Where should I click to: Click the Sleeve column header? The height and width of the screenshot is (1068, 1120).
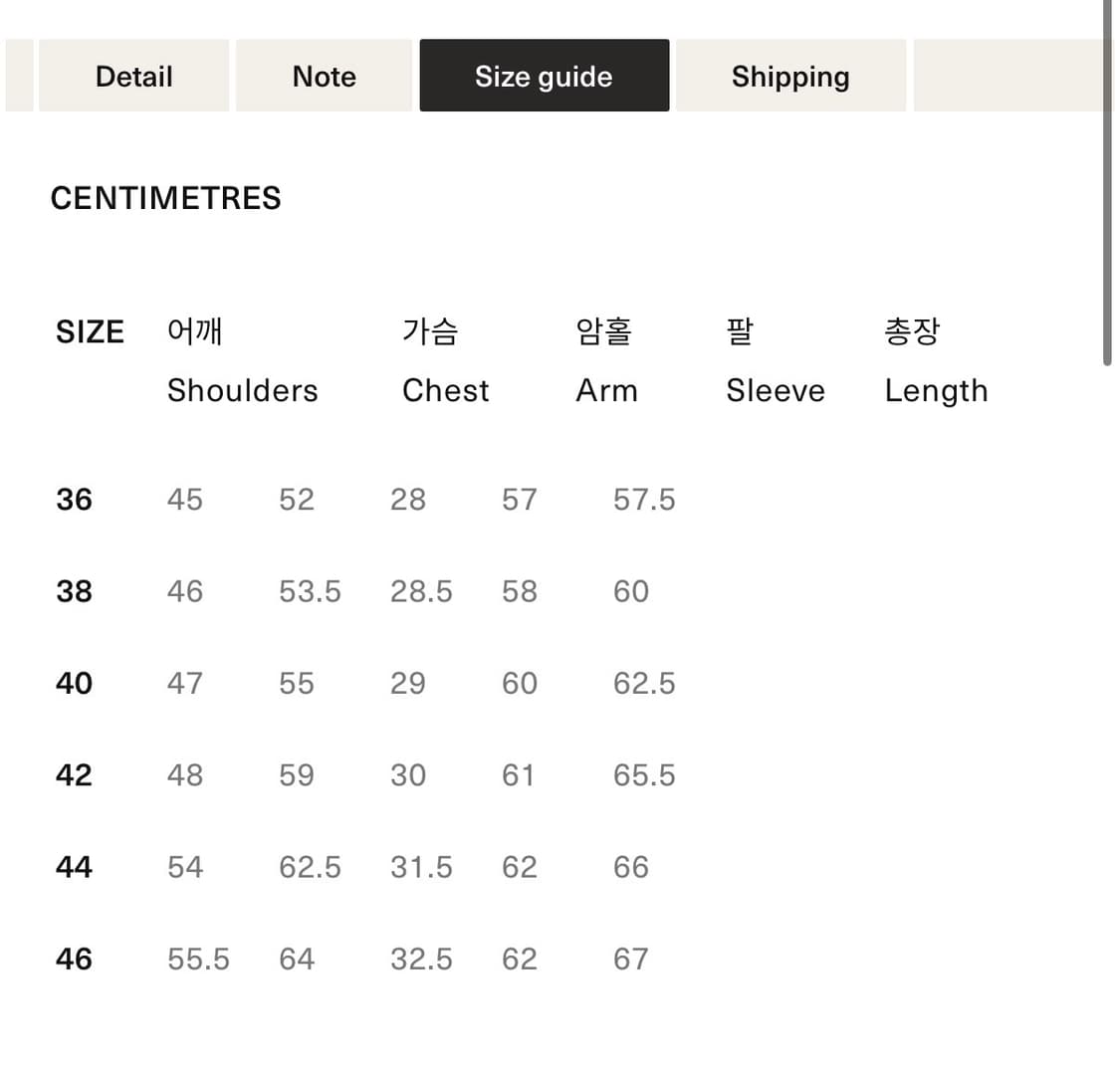click(775, 390)
